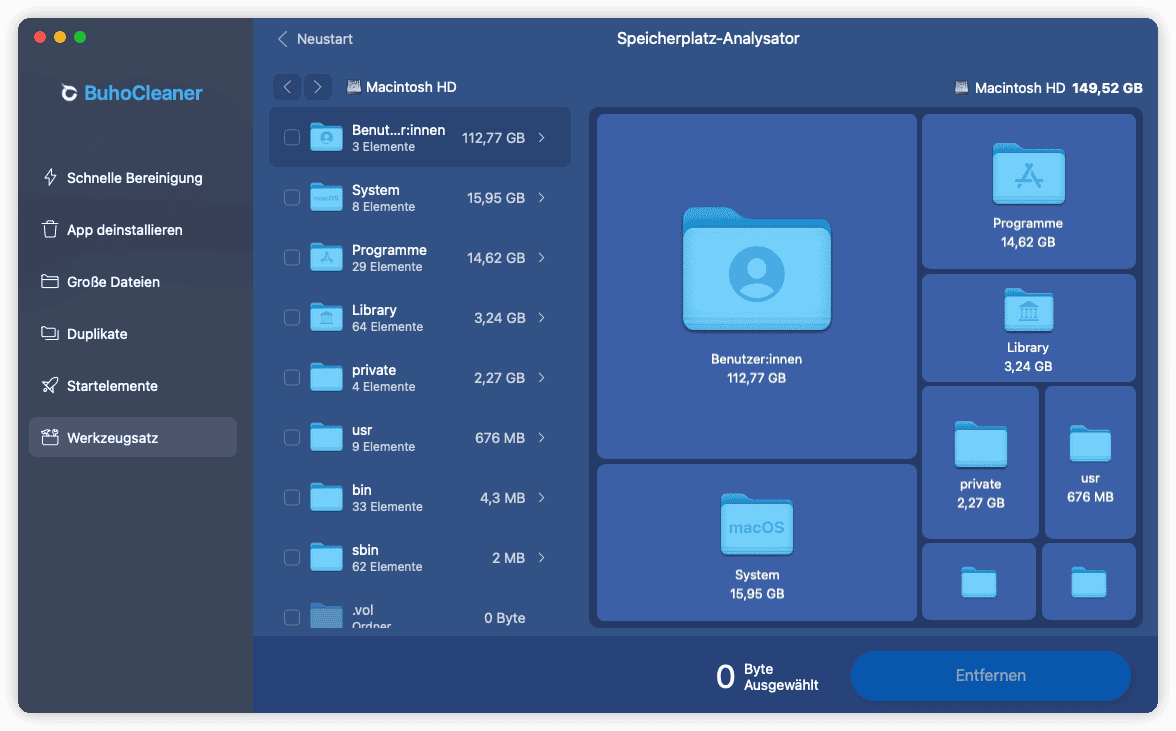The width and height of the screenshot is (1176, 731).
Task: Click the lightning icon for Schnelle Bereinigung
Action: pyautogui.click(x=50, y=178)
